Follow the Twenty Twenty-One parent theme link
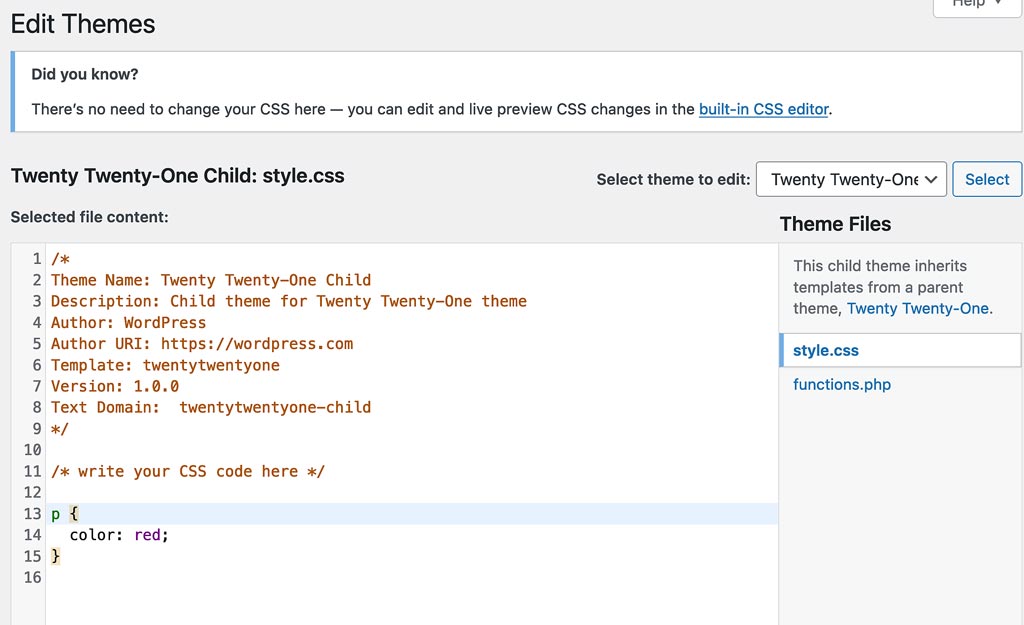The image size is (1024, 625). (918, 308)
